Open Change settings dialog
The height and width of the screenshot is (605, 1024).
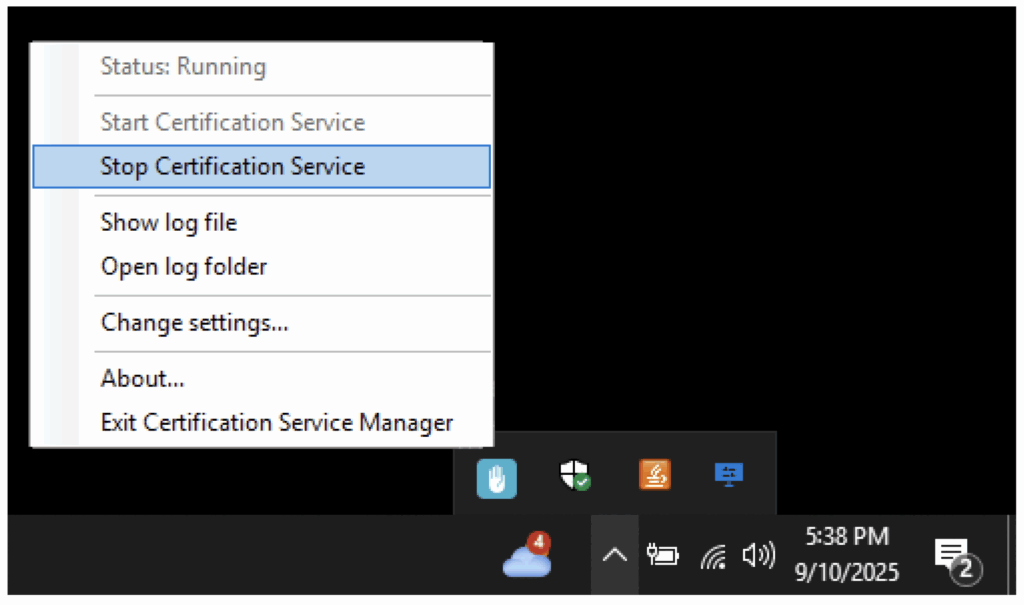[194, 322]
